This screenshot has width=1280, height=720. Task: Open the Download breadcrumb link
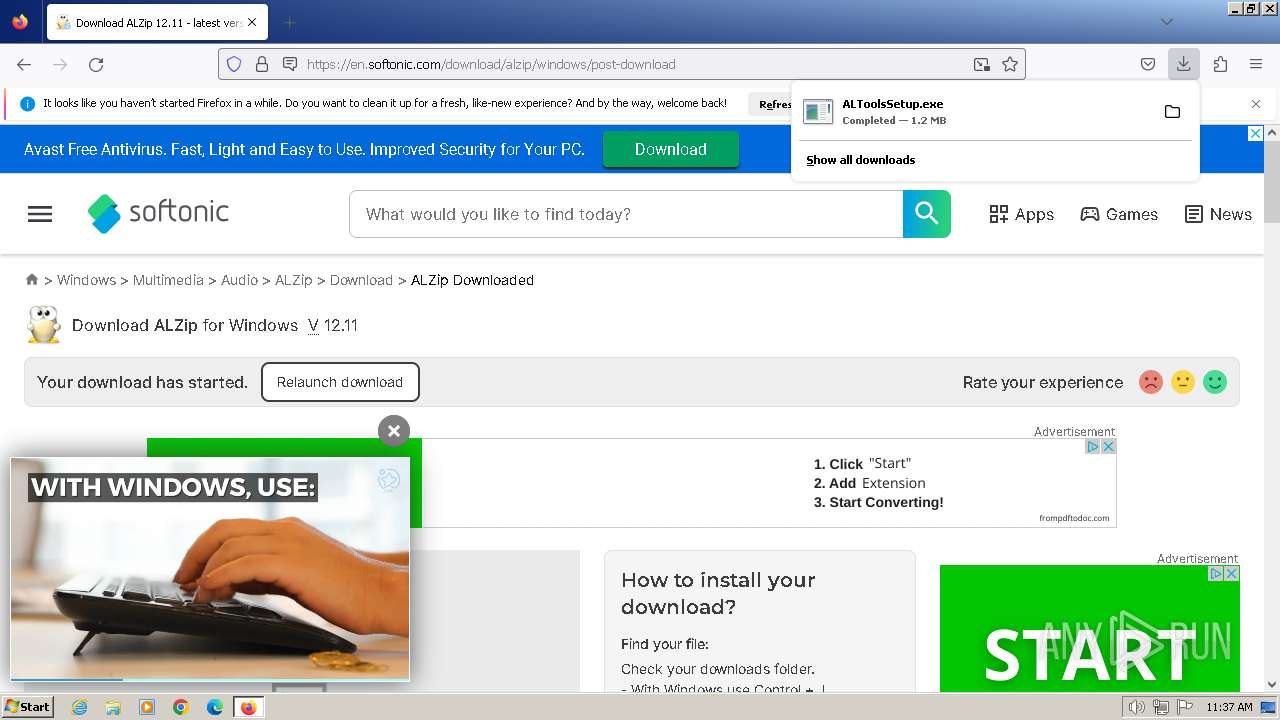pos(361,280)
